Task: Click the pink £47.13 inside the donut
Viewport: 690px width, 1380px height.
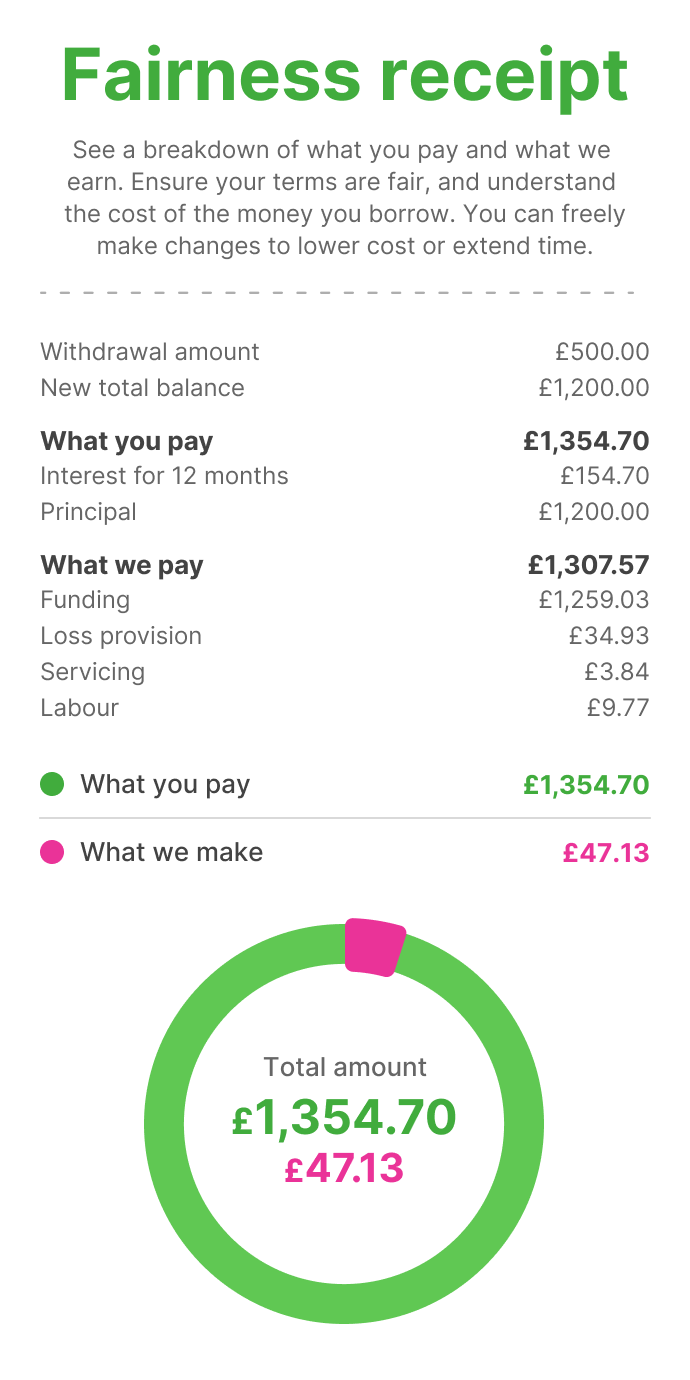Action: (x=344, y=1169)
